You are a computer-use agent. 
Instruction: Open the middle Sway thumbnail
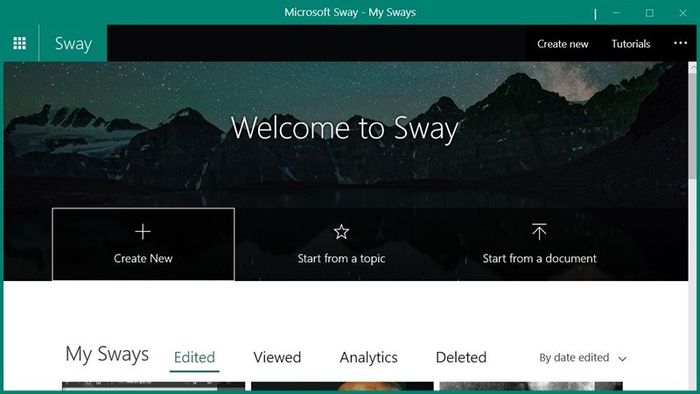tap(342, 386)
